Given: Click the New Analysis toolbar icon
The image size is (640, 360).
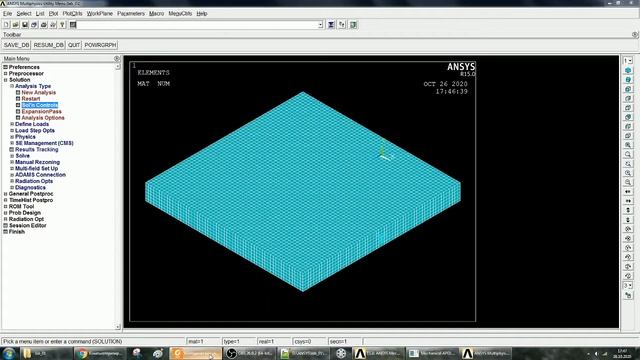Looking at the screenshot, I should click(x=6, y=25).
